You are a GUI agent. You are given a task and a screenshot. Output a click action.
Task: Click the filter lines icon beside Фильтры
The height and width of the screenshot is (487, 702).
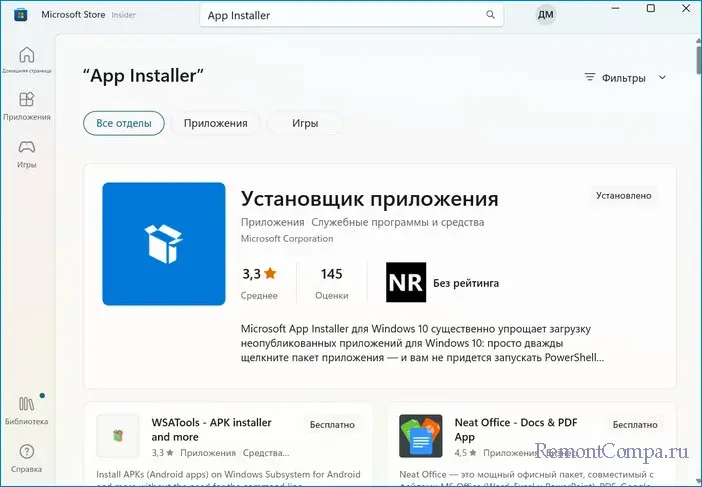pyautogui.click(x=590, y=77)
